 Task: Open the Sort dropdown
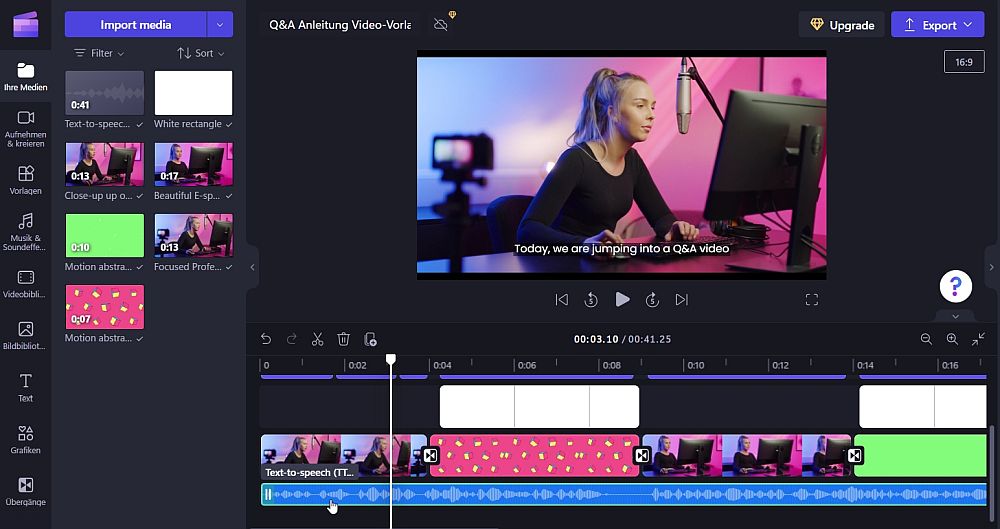[201, 53]
